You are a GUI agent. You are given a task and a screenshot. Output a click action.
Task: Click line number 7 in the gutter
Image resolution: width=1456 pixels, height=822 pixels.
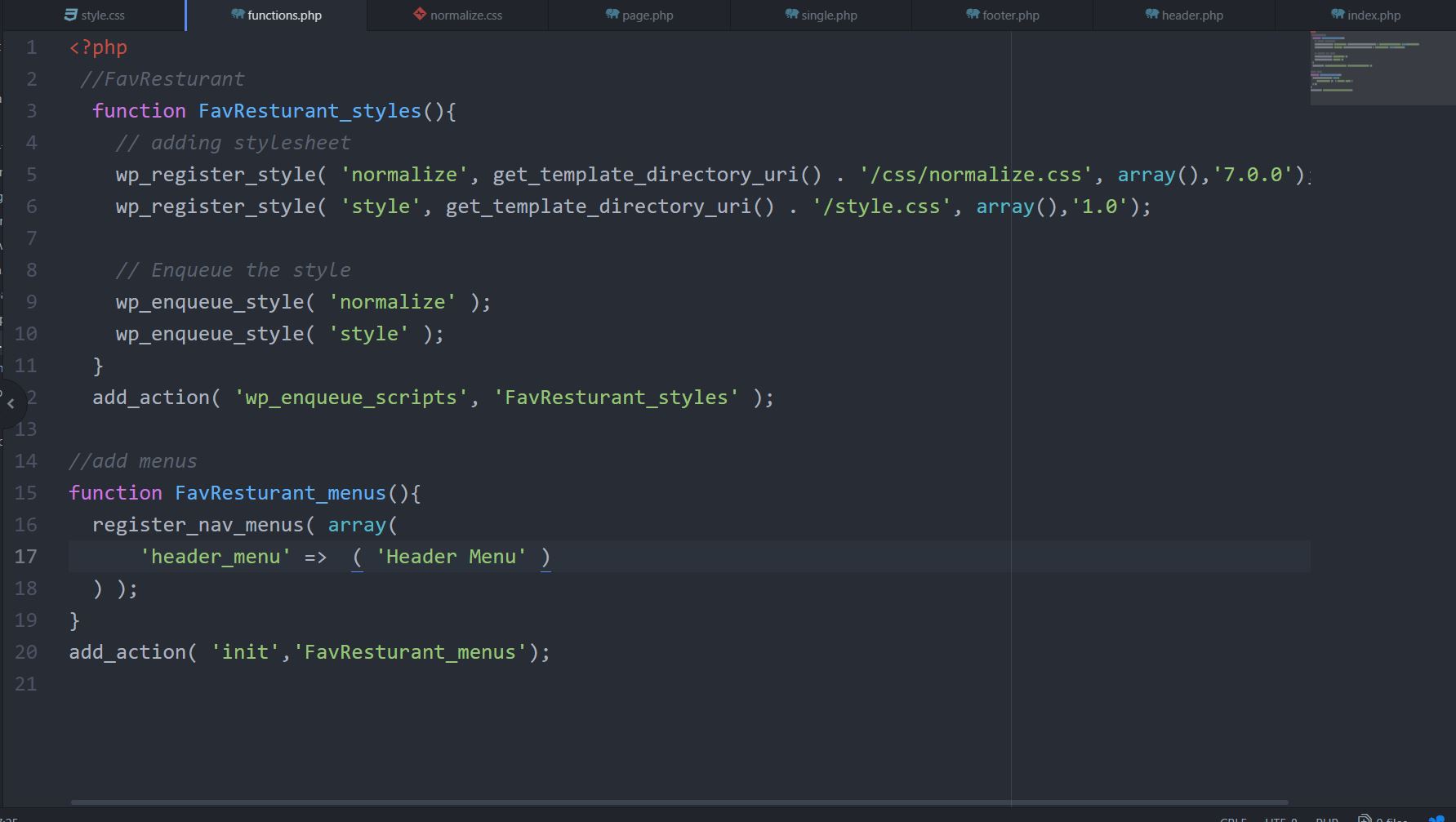click(31, 238)
